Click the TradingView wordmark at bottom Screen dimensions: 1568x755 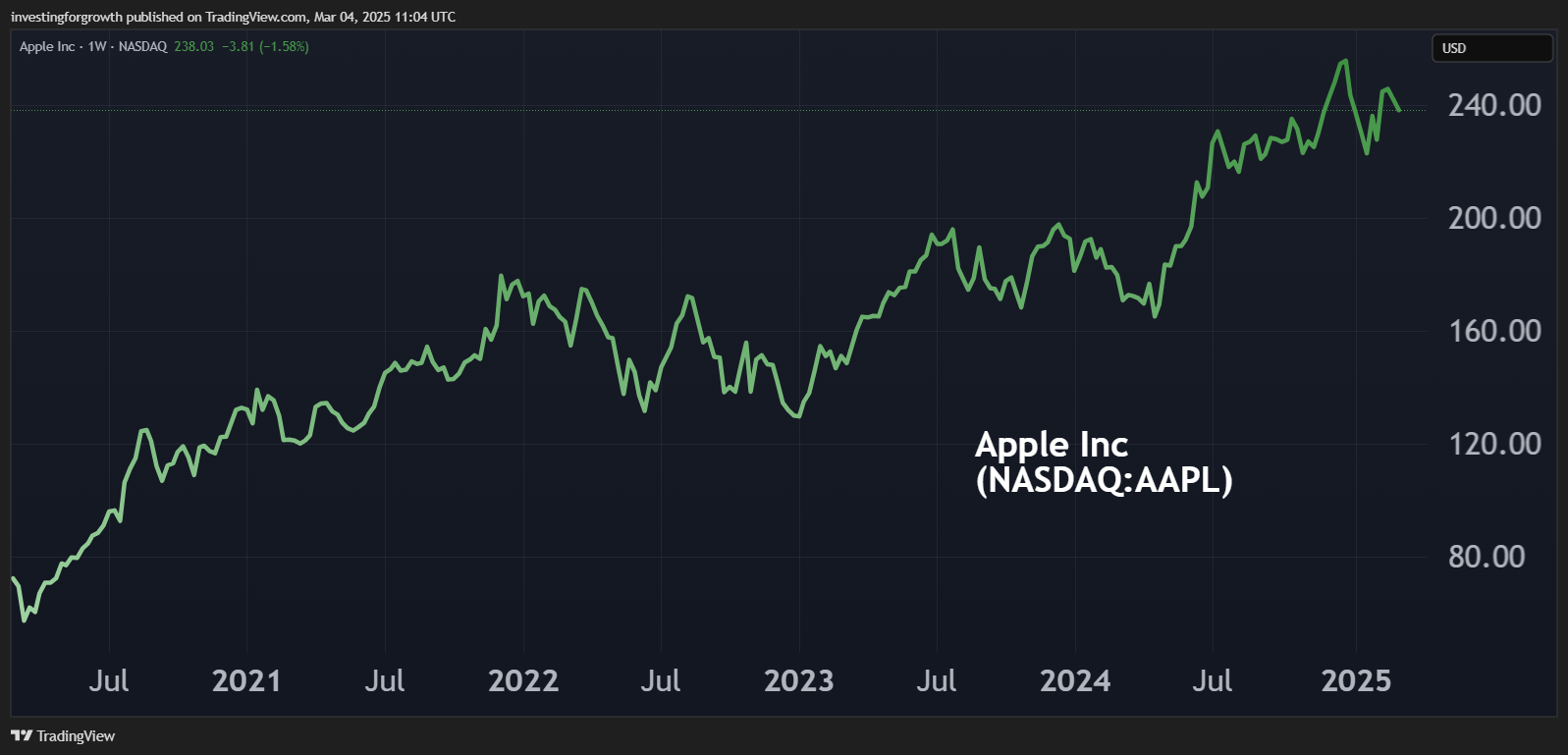76,735
